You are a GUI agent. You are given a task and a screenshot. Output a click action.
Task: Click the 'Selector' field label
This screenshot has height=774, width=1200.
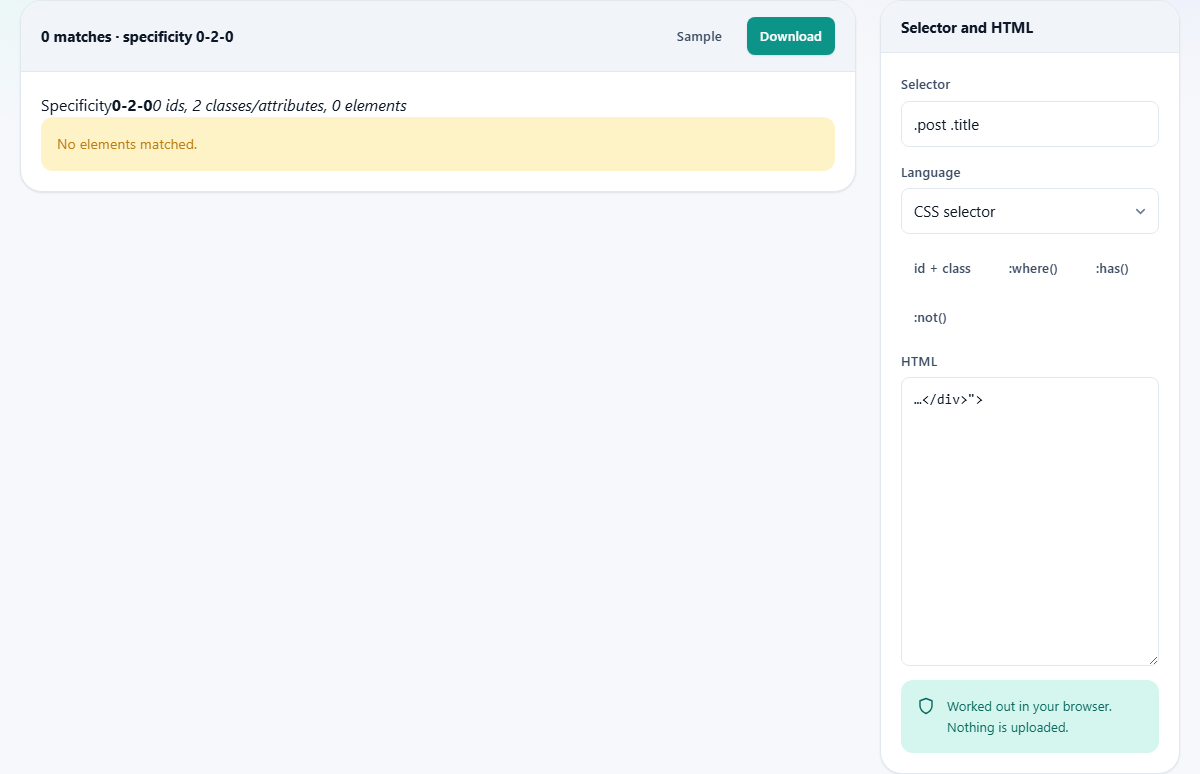tap(926, 84)
